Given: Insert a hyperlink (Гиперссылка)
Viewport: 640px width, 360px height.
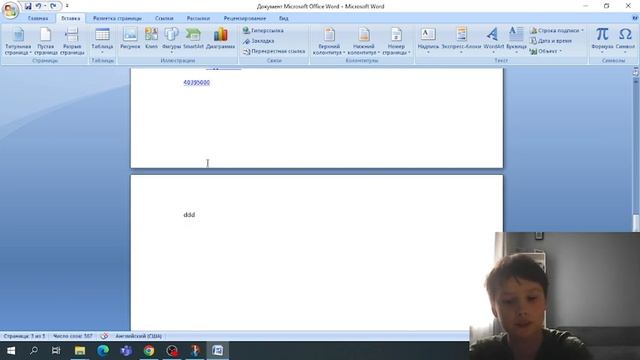Looking at the screenshot, I should pyautogui.click(x=263, y=31).
